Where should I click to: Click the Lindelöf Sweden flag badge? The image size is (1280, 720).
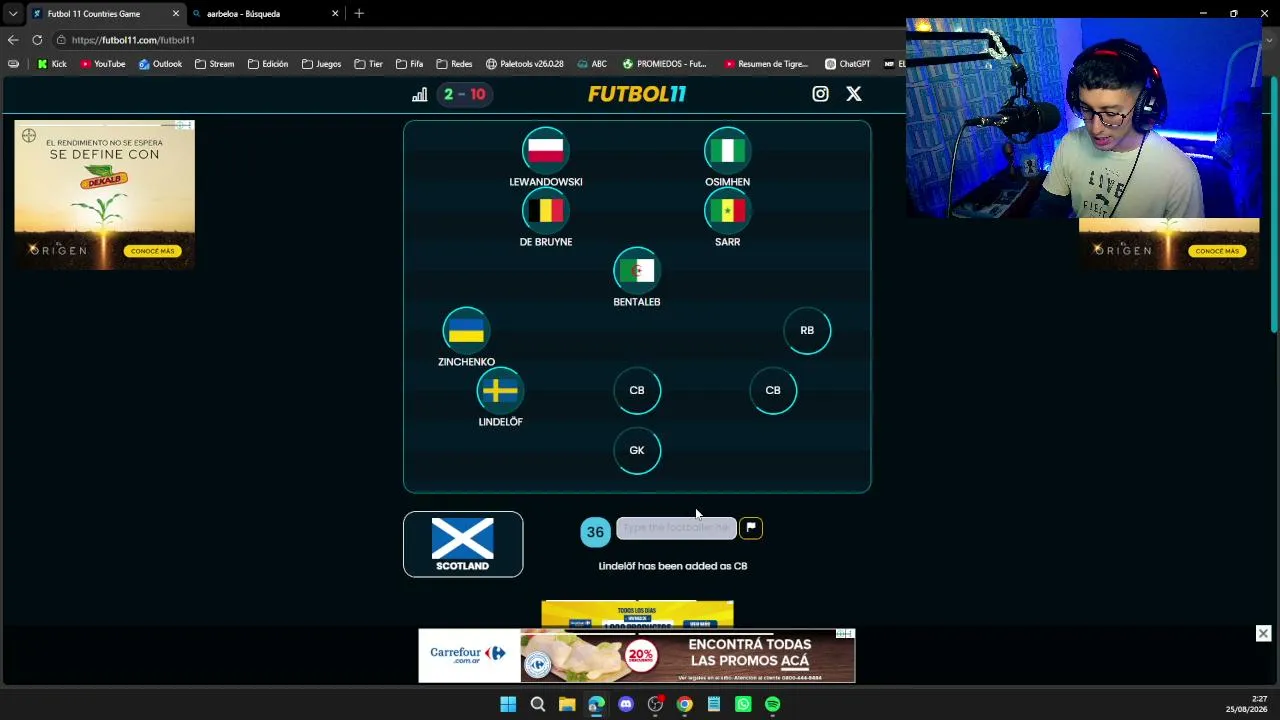click(500, 390)
